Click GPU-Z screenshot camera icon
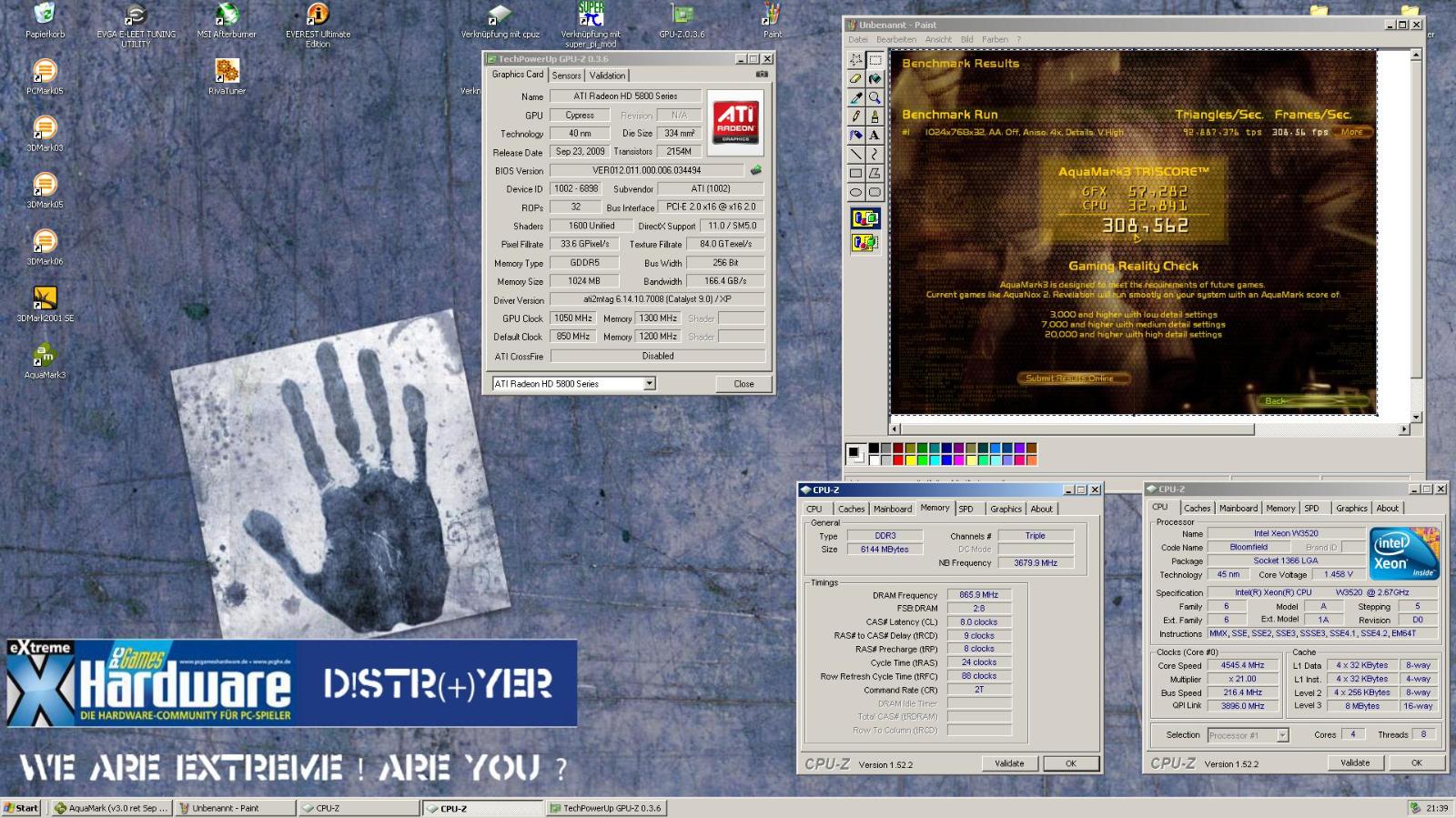 pos(762,75)
